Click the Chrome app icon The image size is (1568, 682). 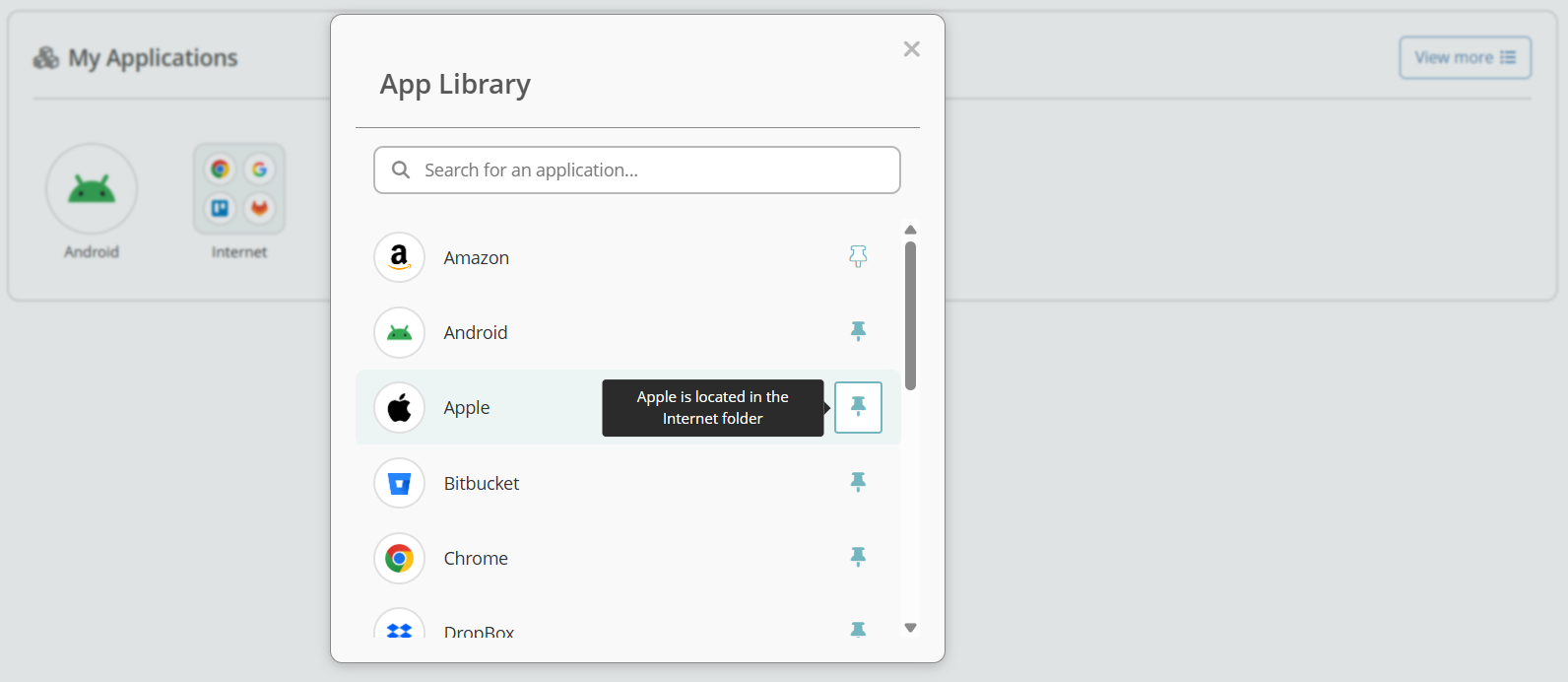tap(399, 559)
